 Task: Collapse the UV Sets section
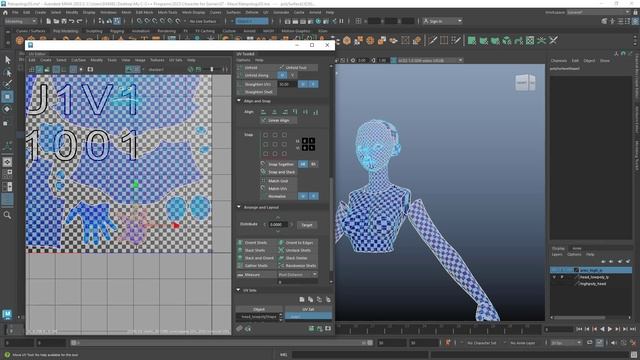coord(238,290)
